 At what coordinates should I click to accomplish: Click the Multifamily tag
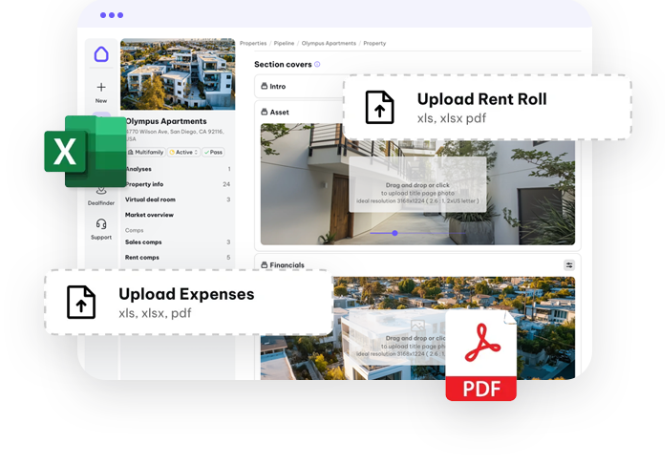(145, 152)
